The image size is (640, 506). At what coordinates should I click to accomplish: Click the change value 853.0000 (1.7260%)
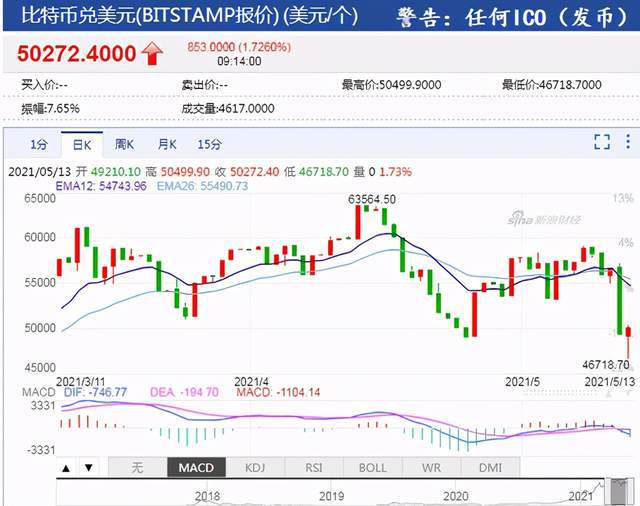239,47
